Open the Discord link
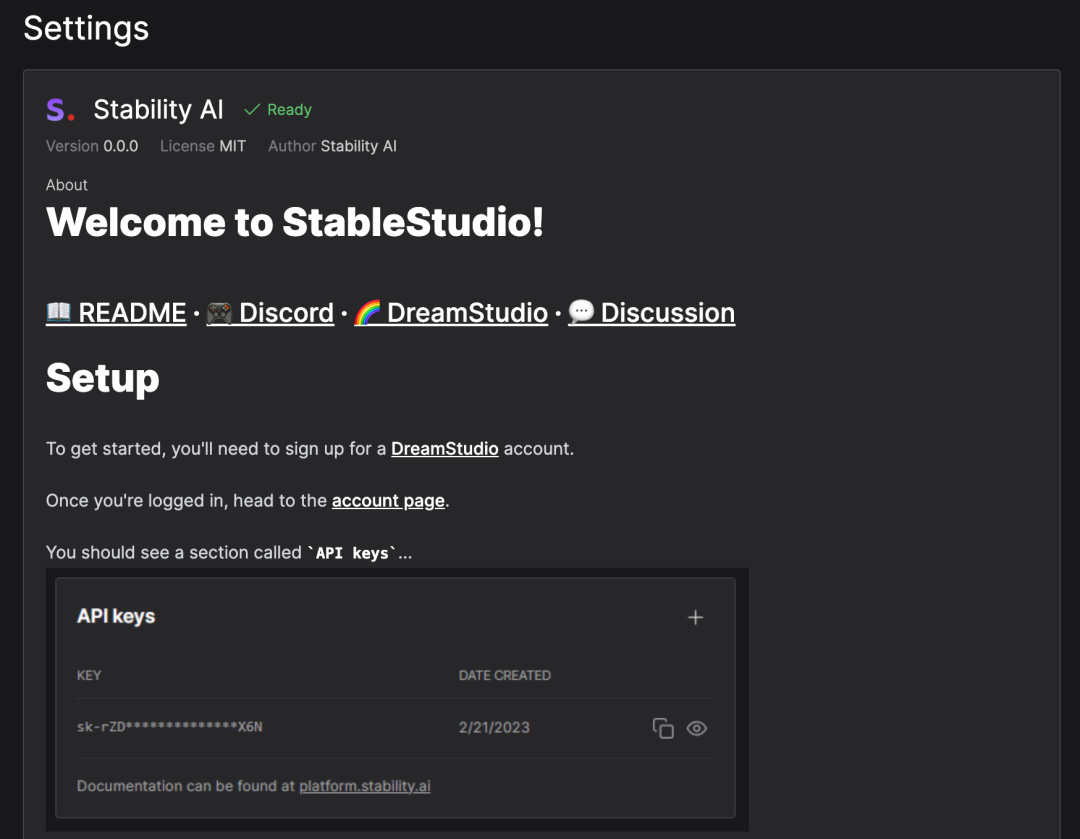The height and width of the screenshot is (839, 1080). (270, 313)
